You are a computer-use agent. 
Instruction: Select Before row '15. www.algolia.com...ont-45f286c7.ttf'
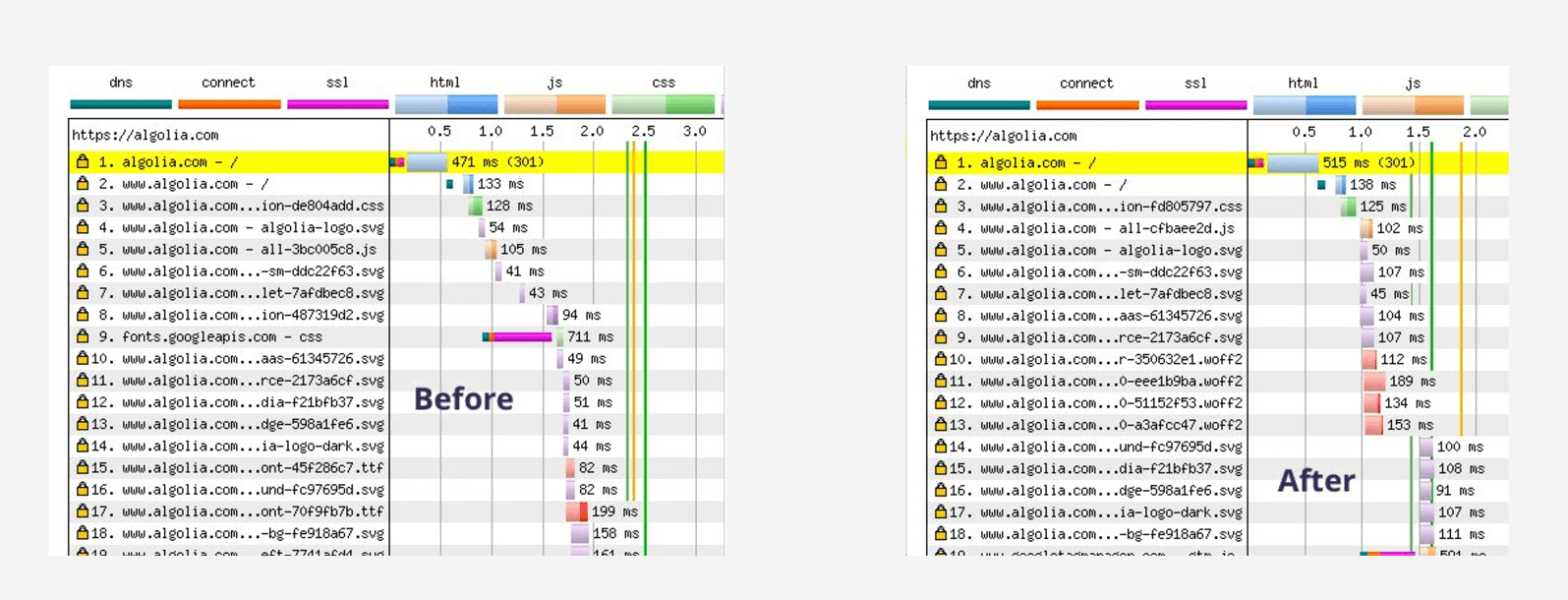point(396,467)
